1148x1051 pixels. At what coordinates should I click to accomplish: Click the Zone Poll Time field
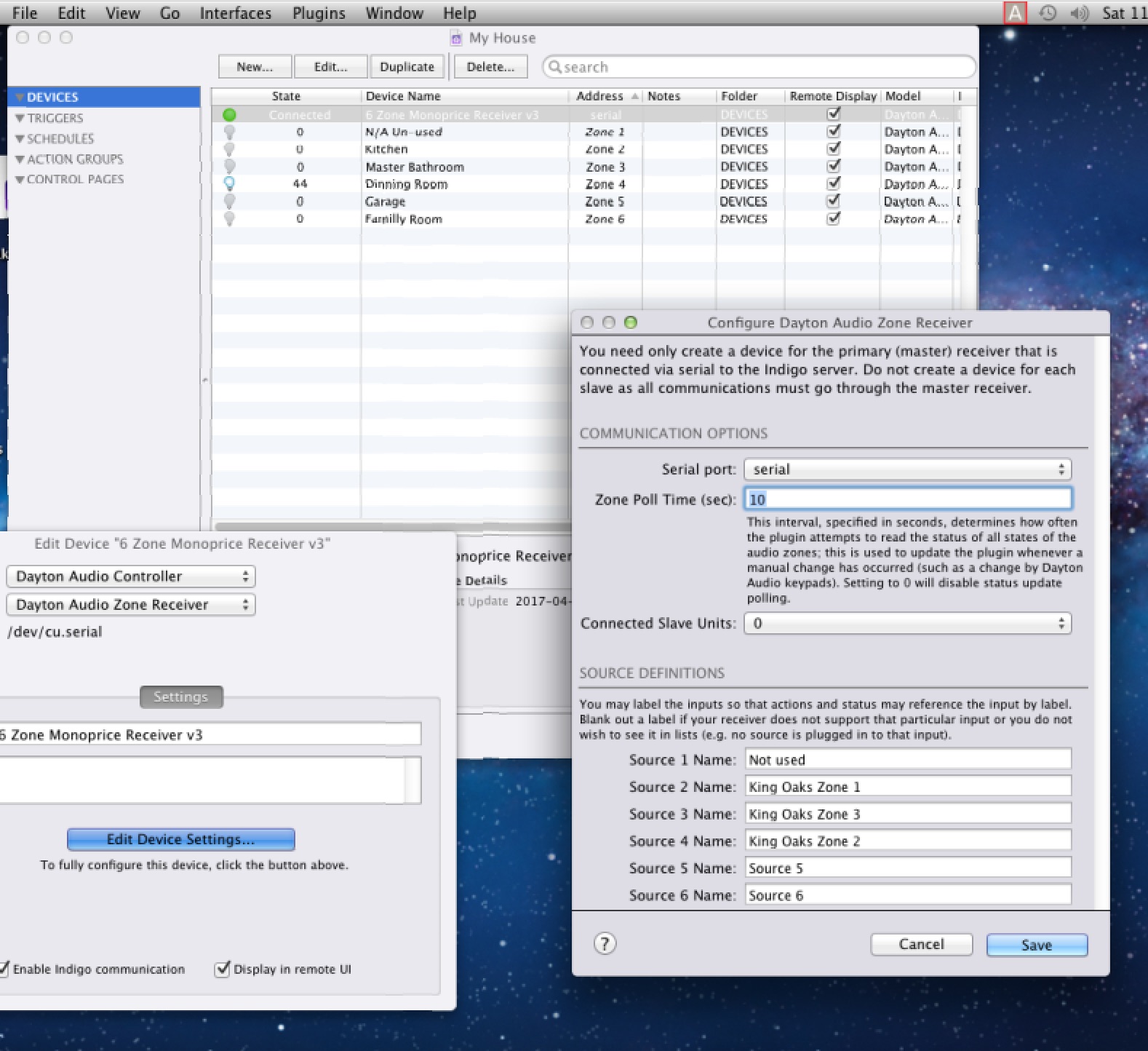(x=907, y=499)
